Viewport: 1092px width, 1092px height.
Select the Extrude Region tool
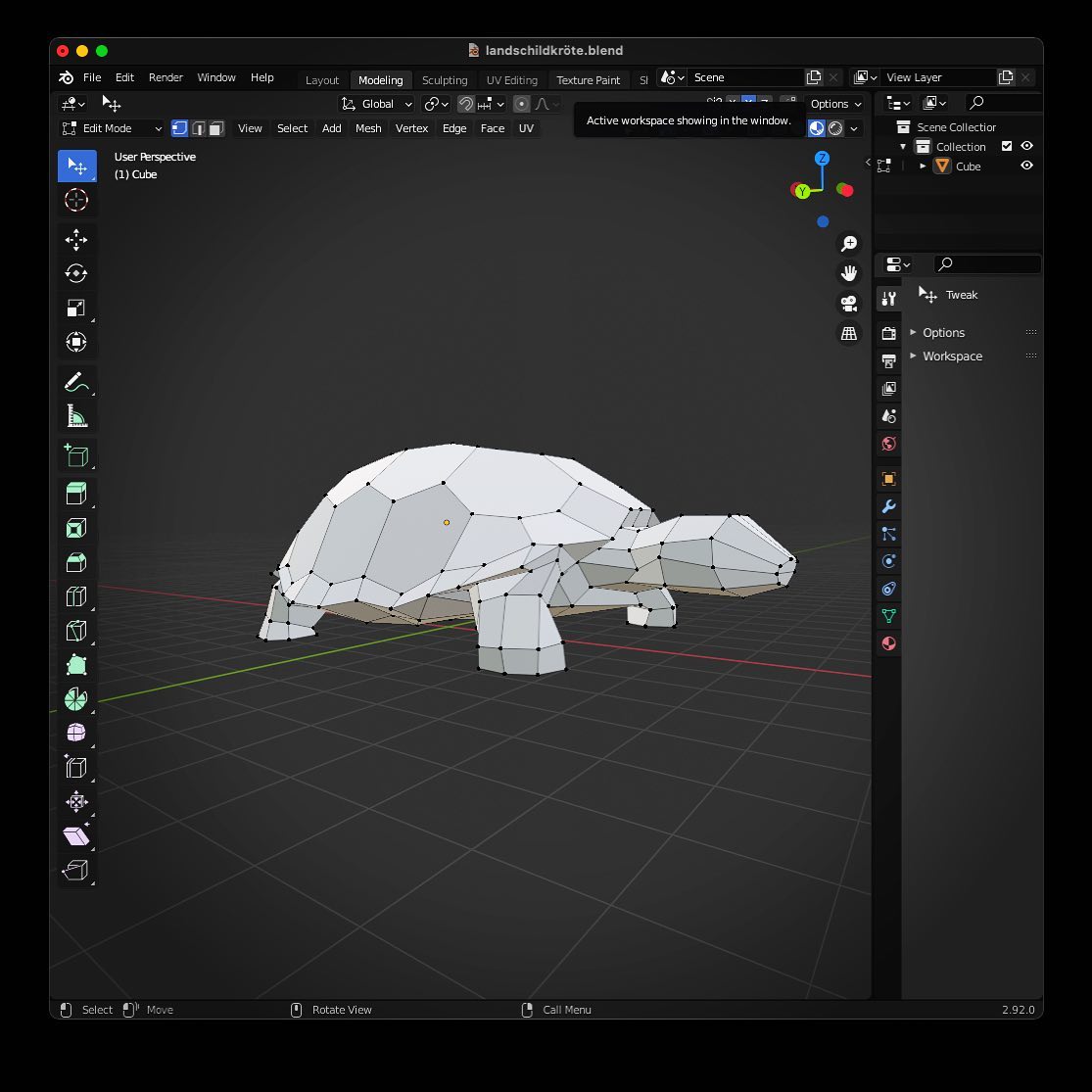coord(76,493)
